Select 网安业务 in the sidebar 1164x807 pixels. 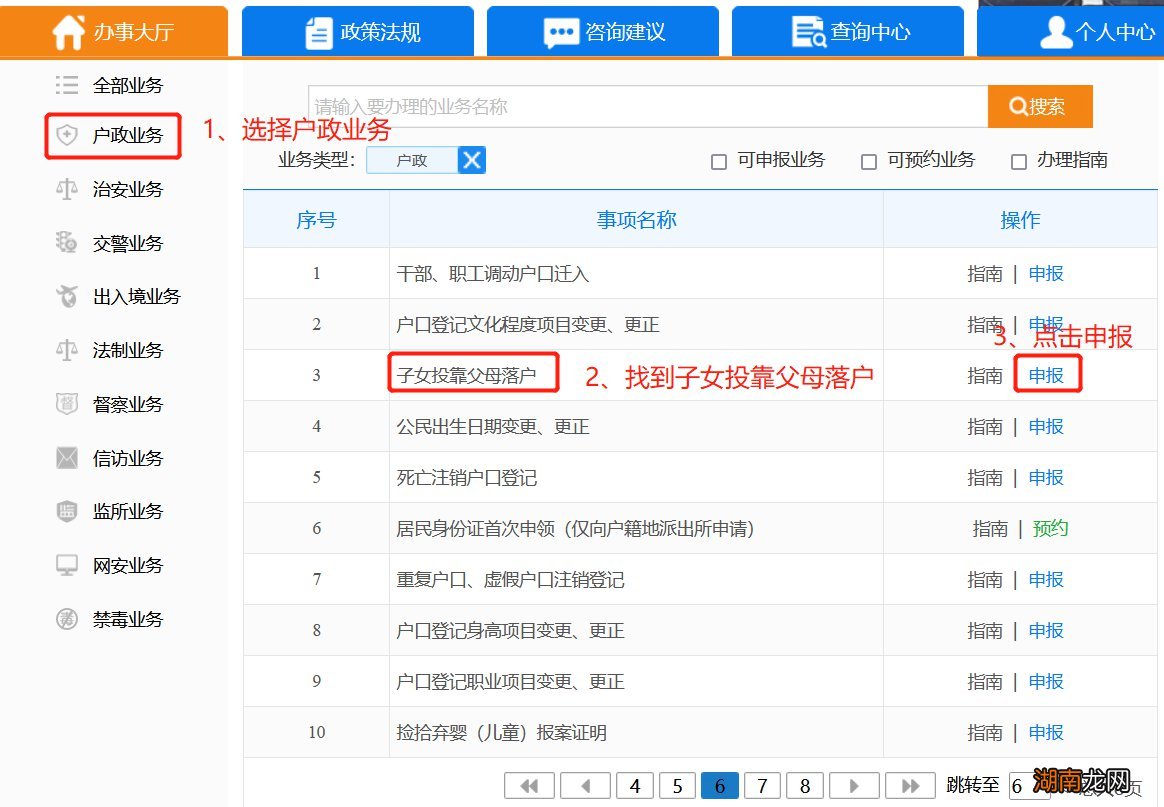coord(113,565)
